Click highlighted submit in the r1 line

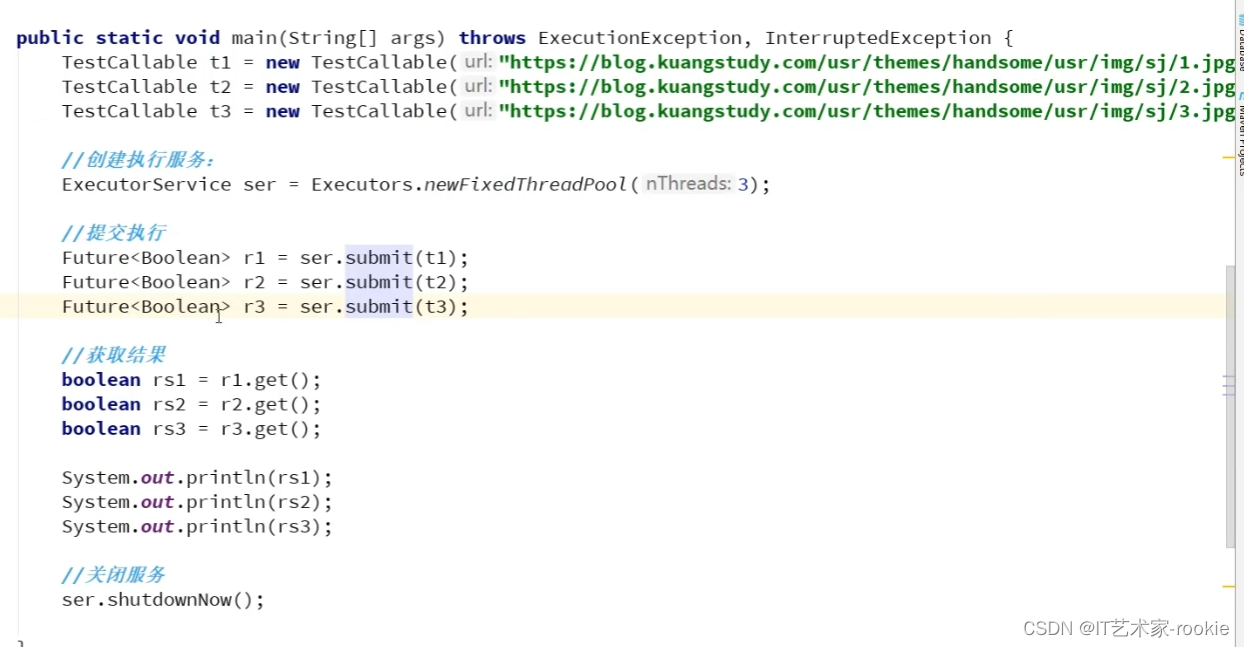point(379,258)
